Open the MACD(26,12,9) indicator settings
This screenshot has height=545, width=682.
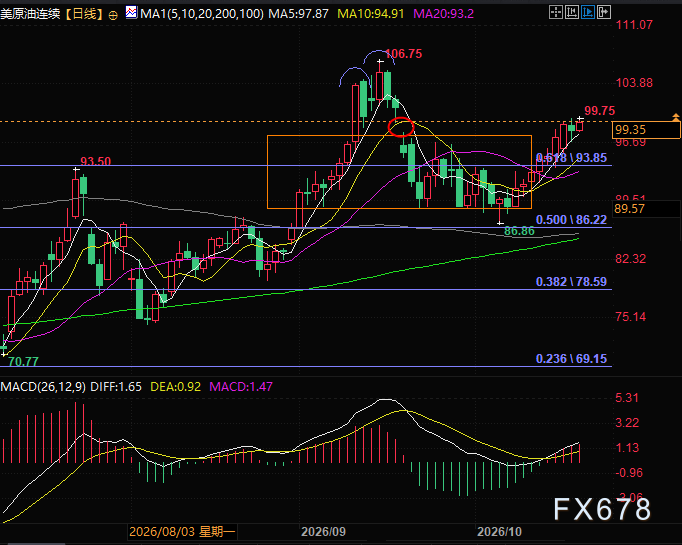43,387
